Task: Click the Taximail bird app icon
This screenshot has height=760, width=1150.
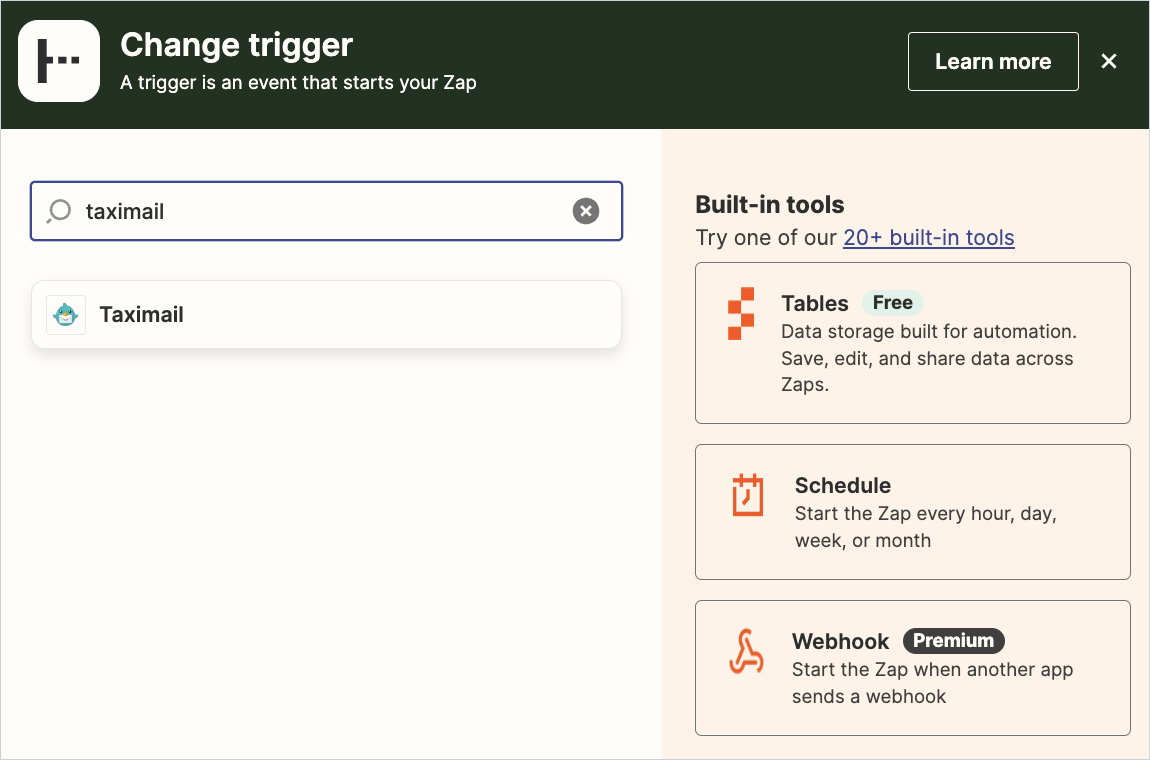Action: click(x=66, y=315)
